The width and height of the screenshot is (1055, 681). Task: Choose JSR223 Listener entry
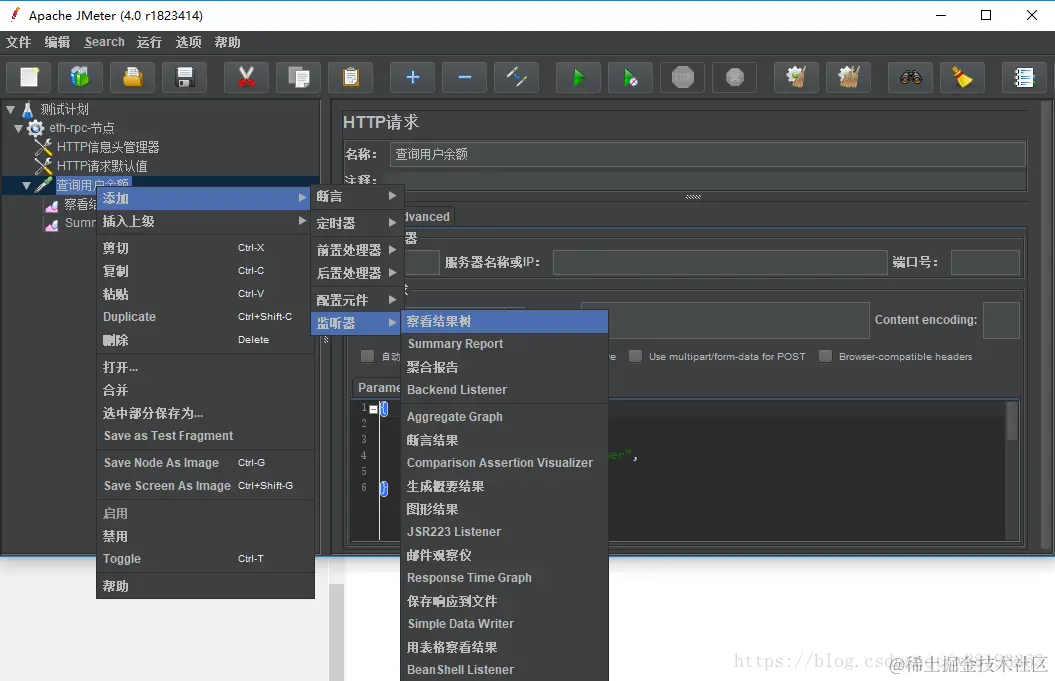(x=505, y=532)
